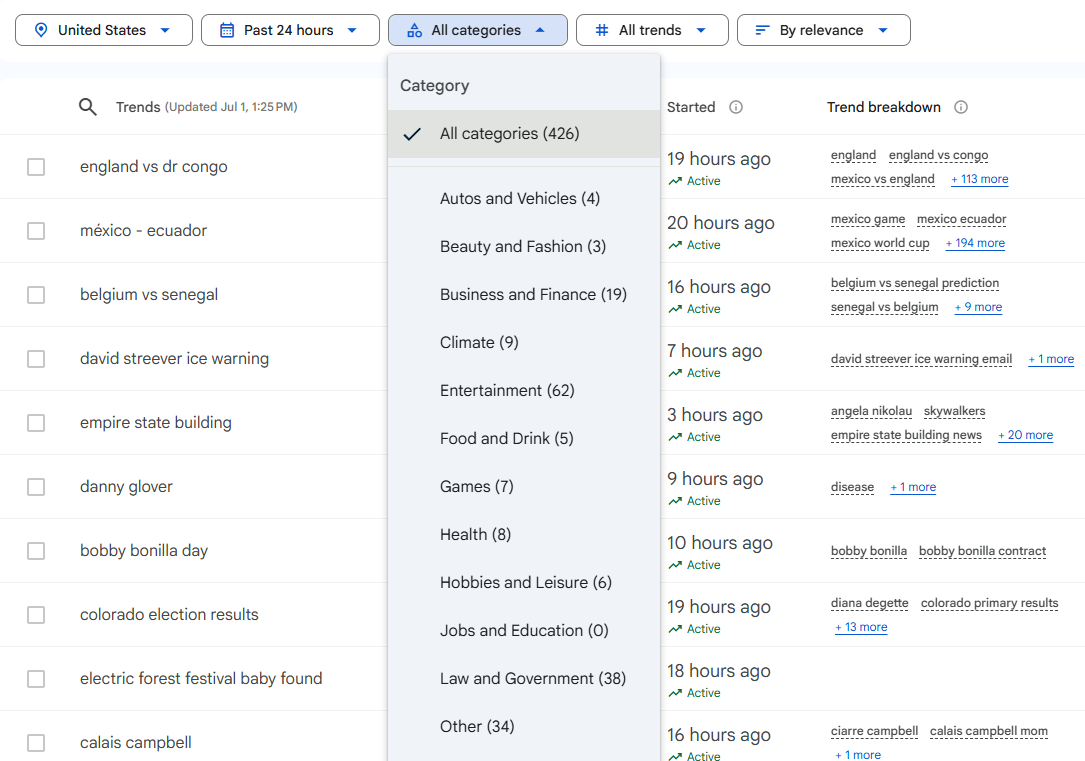Open the By relevance sort dropdown

[823, 30]
